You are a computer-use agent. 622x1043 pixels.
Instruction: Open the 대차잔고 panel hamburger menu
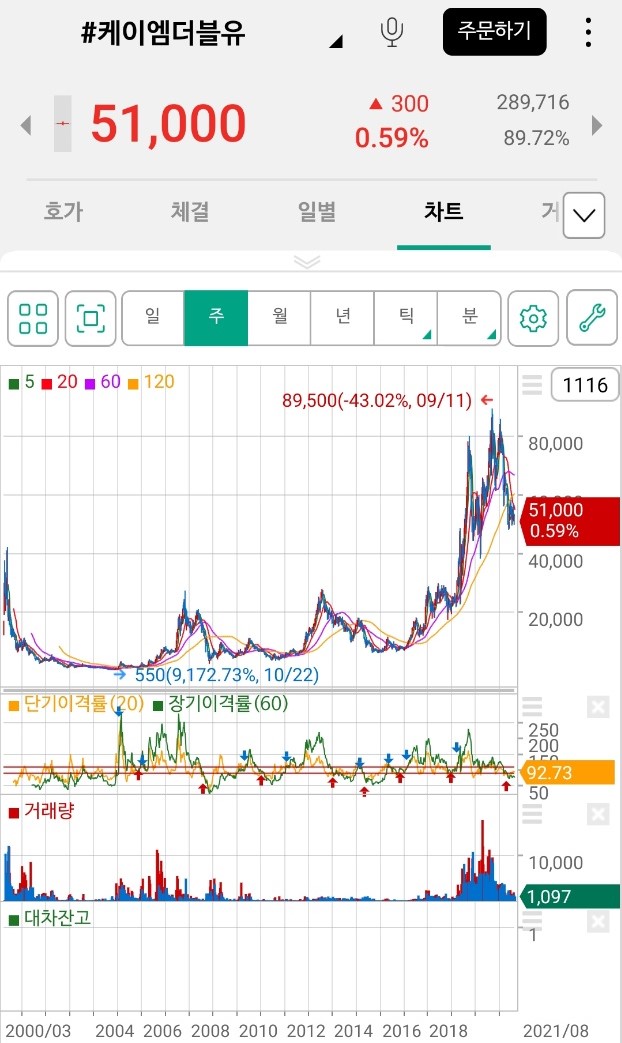point(532,919)
